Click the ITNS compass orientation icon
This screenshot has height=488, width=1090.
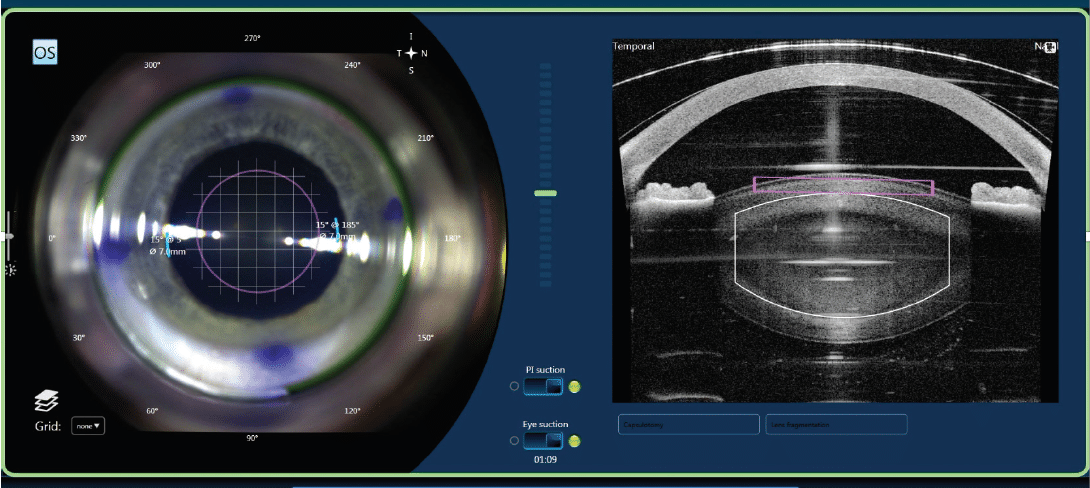410,52
